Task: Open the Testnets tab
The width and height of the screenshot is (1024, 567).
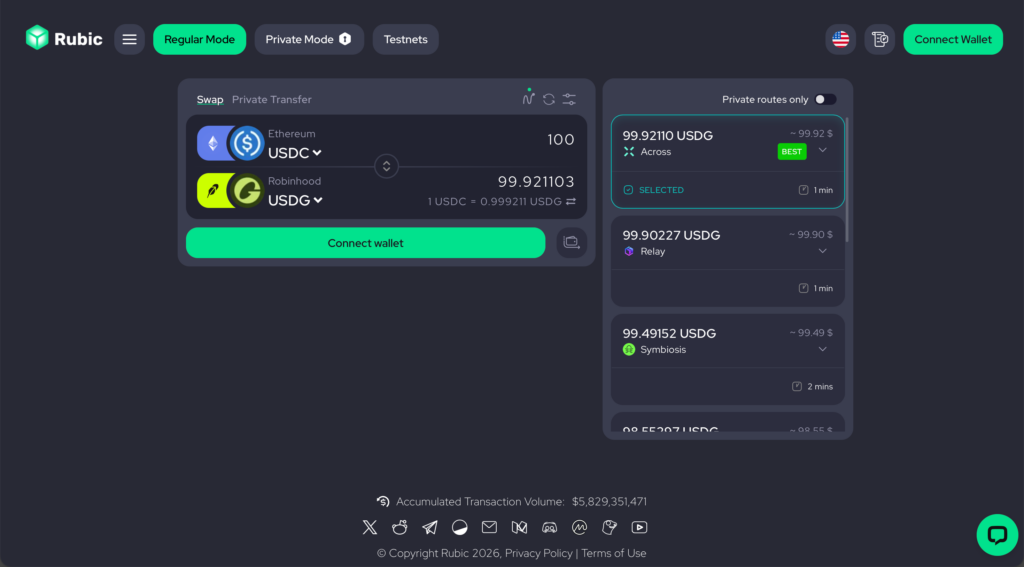Action: click(x=406, y=39)
